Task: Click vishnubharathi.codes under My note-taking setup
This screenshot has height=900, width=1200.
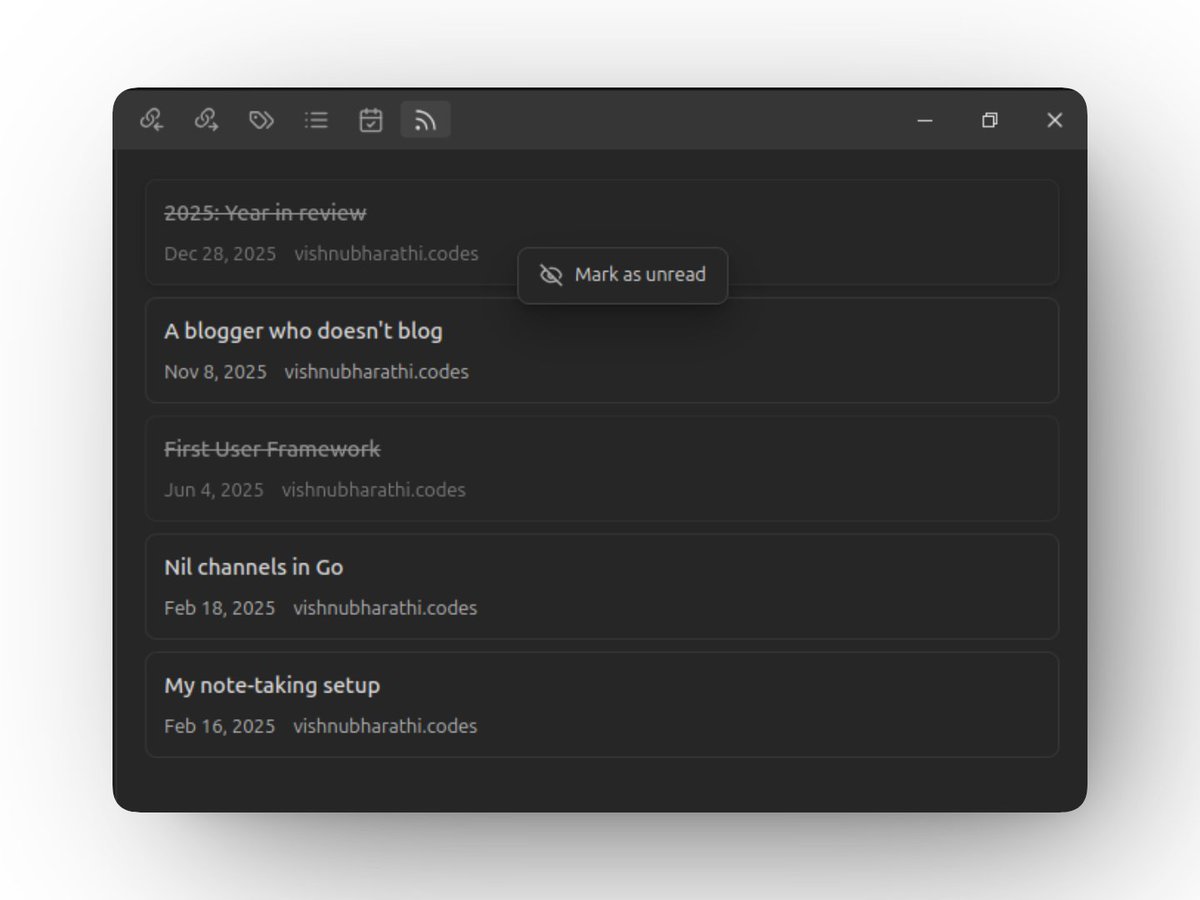Action: coord(385,726)
